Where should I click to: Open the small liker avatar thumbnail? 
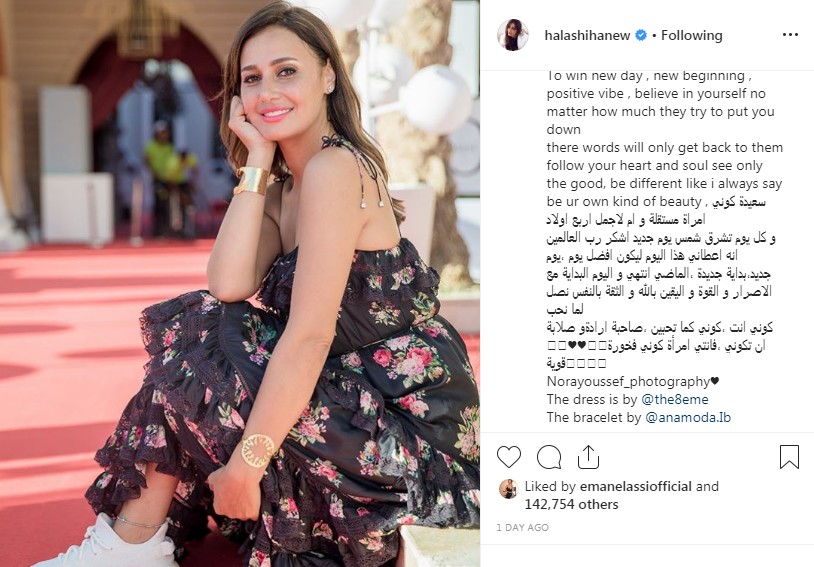(508, 489)
